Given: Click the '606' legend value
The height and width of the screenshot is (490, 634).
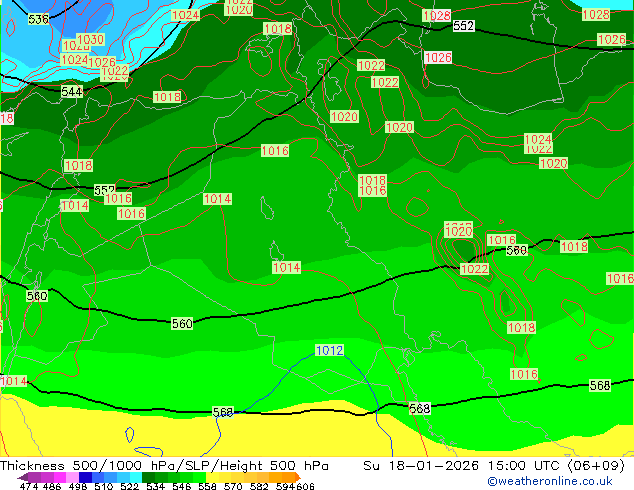Looking at the screenshot, I should (x=305, y=486).
